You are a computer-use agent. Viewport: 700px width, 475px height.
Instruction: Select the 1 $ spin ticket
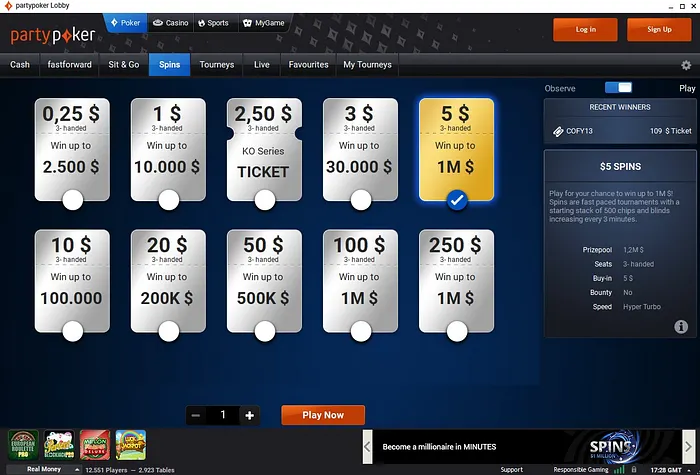coord(168,150)
